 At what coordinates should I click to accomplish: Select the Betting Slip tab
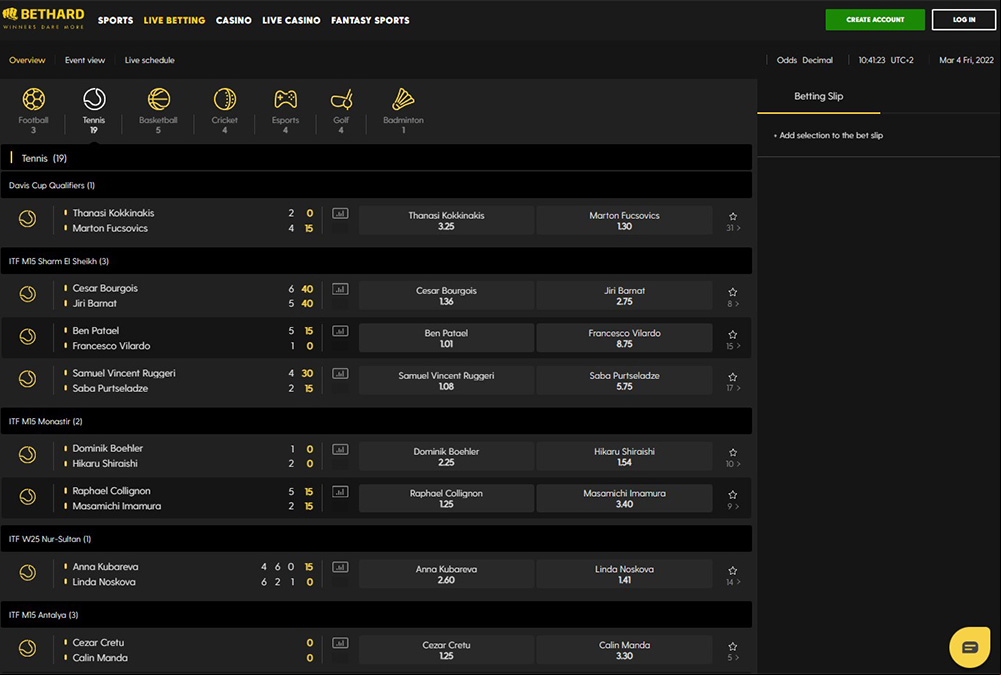pos(818,96)
